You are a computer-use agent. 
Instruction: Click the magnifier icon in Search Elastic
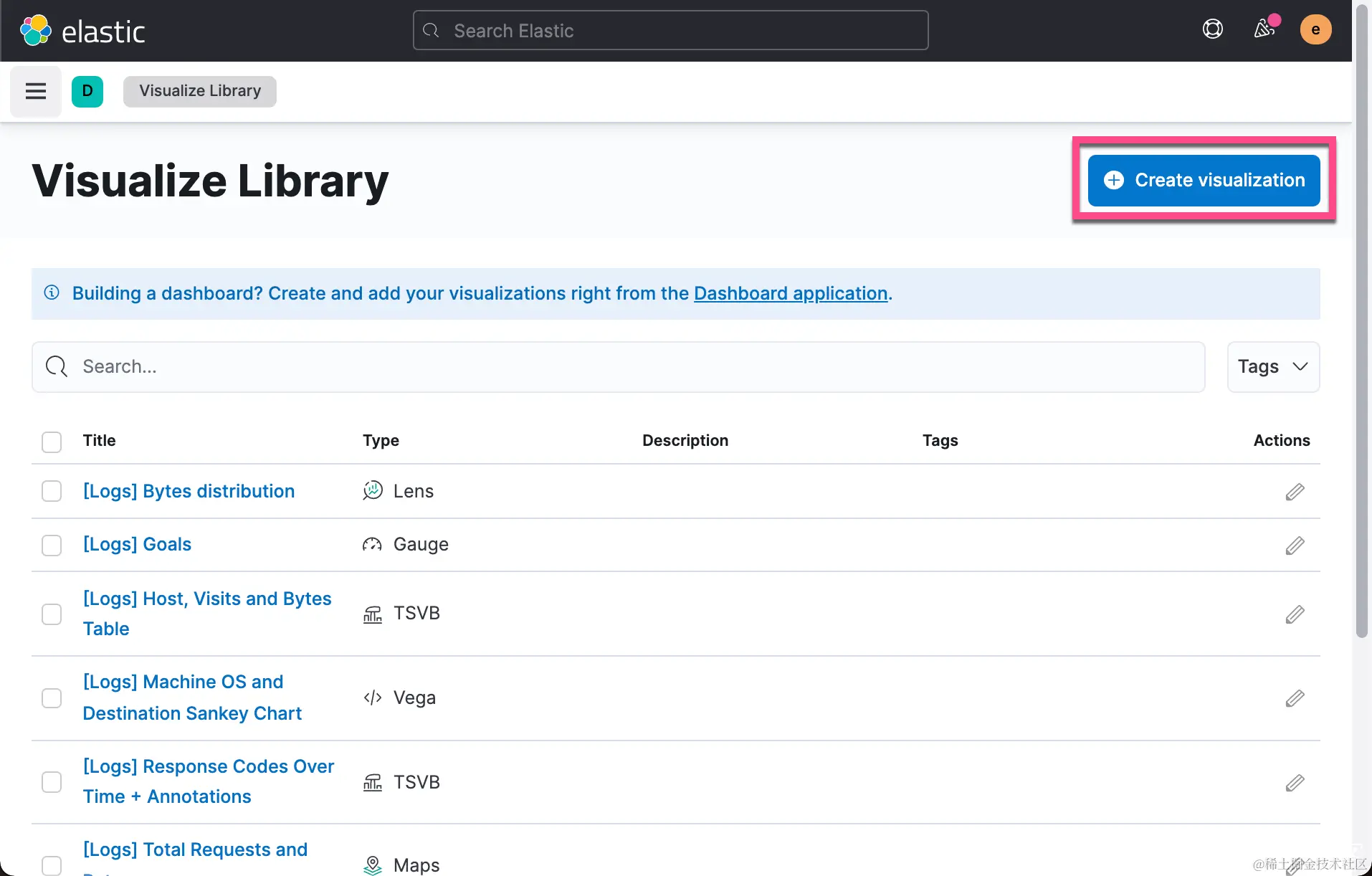[x=431, y=30]
